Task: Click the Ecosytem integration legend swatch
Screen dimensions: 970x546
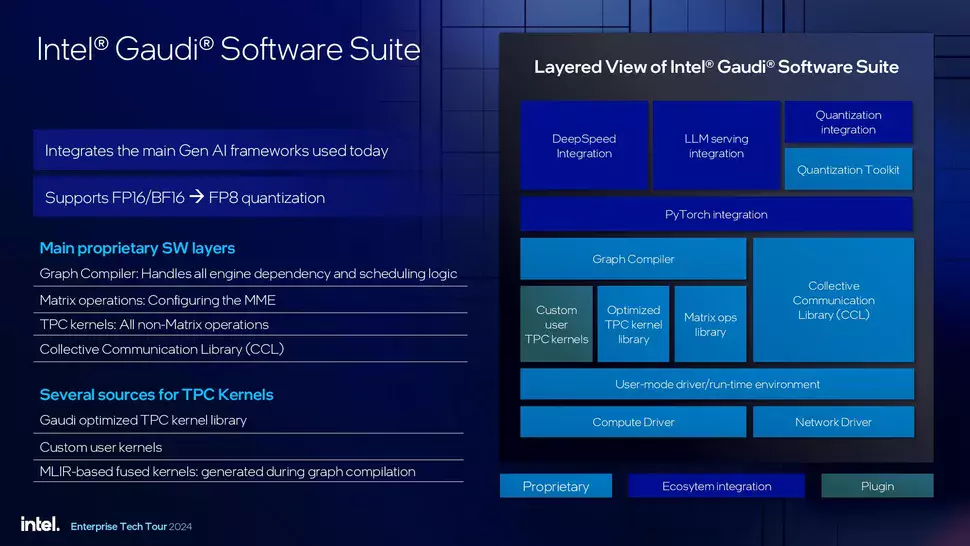Action: click(x=716, y=486)
